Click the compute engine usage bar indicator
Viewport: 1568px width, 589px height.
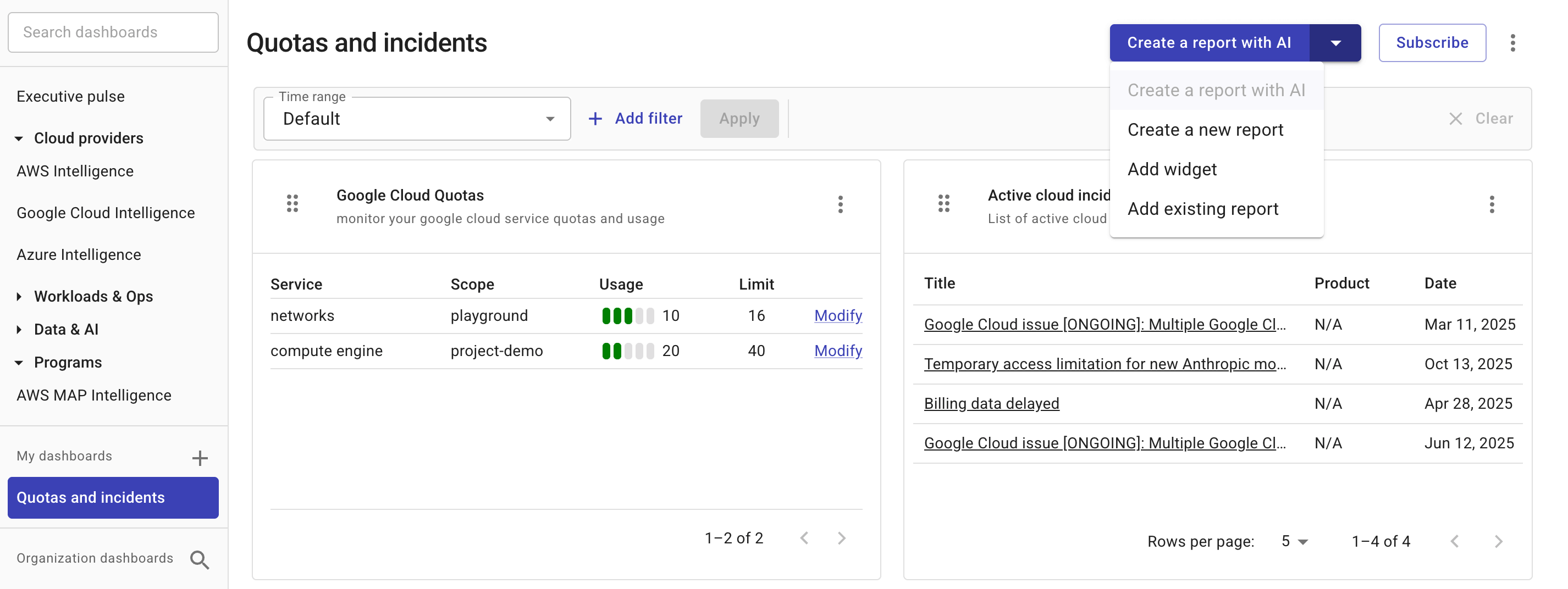pyautogui.click(x=627, y=351)
